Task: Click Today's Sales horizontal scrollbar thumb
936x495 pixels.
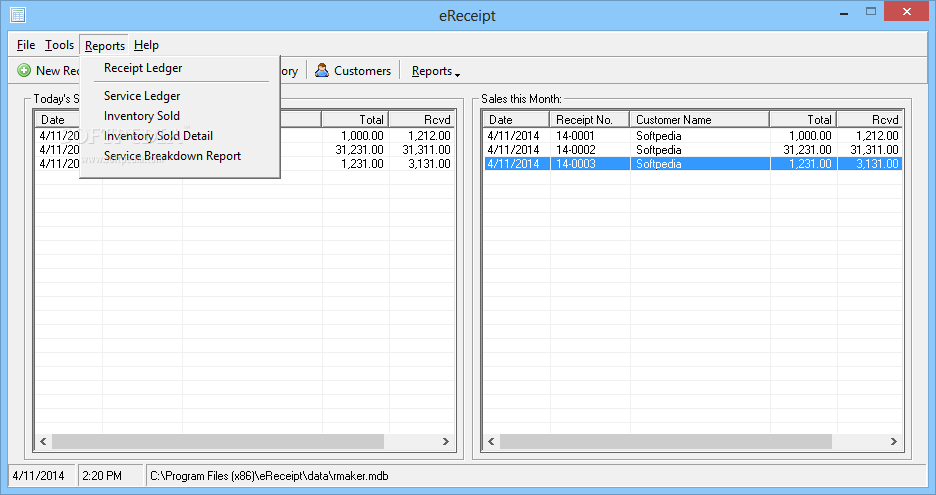Action: pyautogui.click(x=218, y=441)
